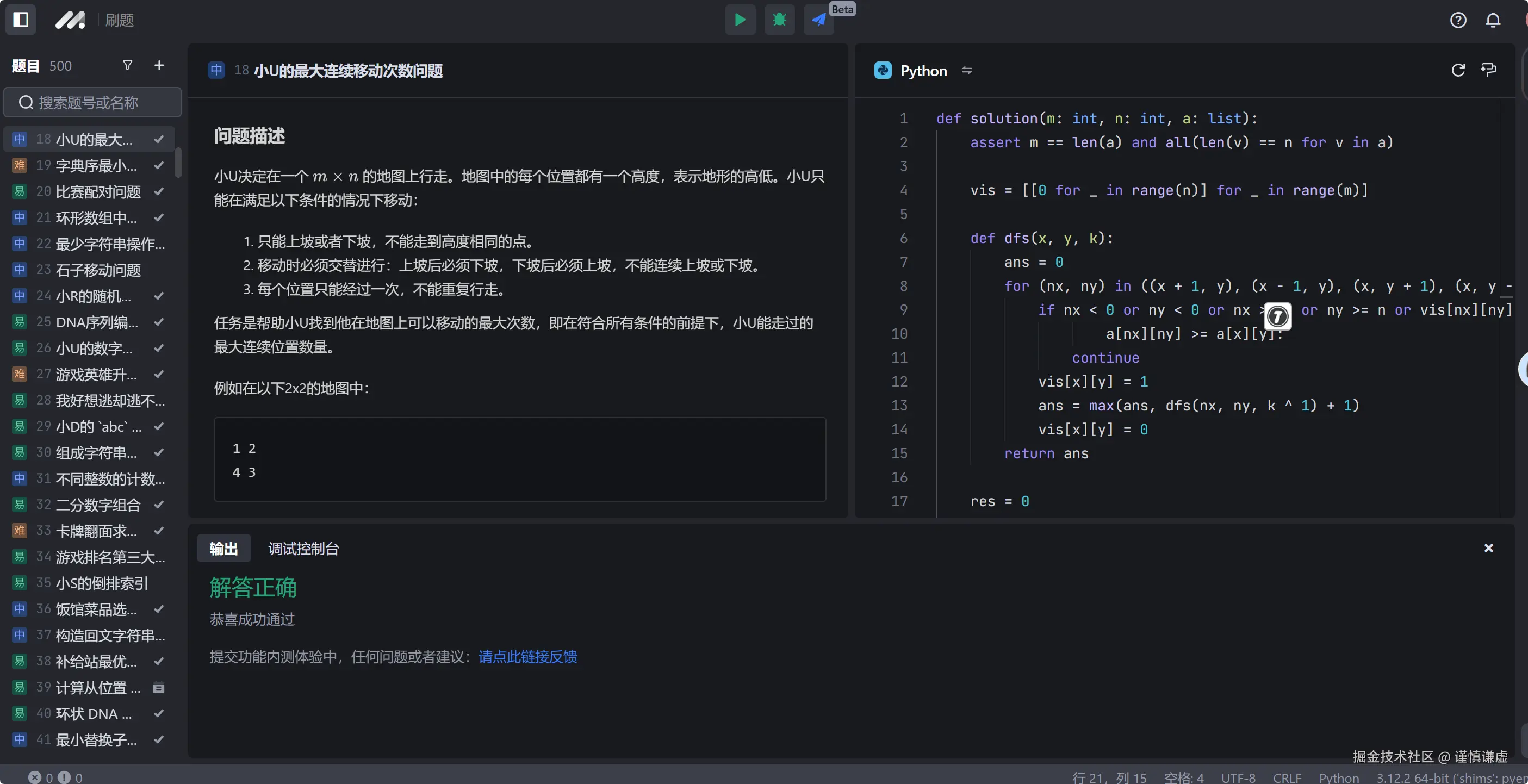Select the 输出 tab
Viewport: 1528px width, 784px height.
coord(223,549)
